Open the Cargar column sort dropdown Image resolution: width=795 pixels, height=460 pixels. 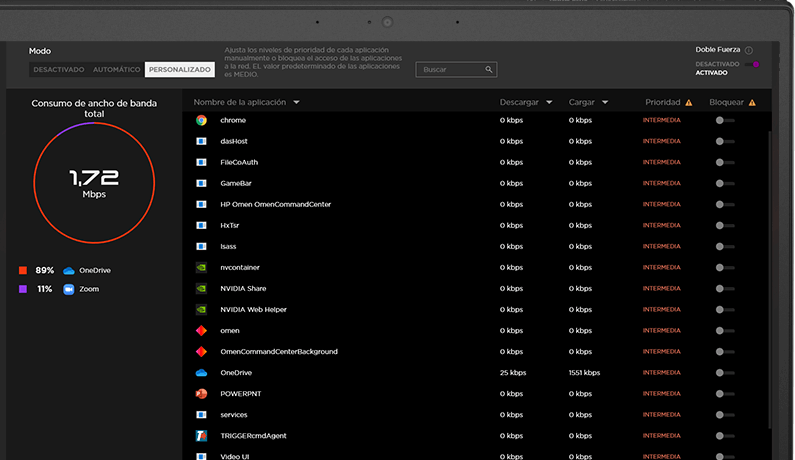coord(605,102)
